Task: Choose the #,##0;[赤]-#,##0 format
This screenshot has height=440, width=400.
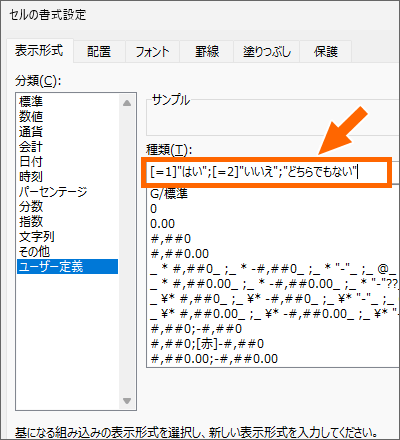Action: point(273,344)
